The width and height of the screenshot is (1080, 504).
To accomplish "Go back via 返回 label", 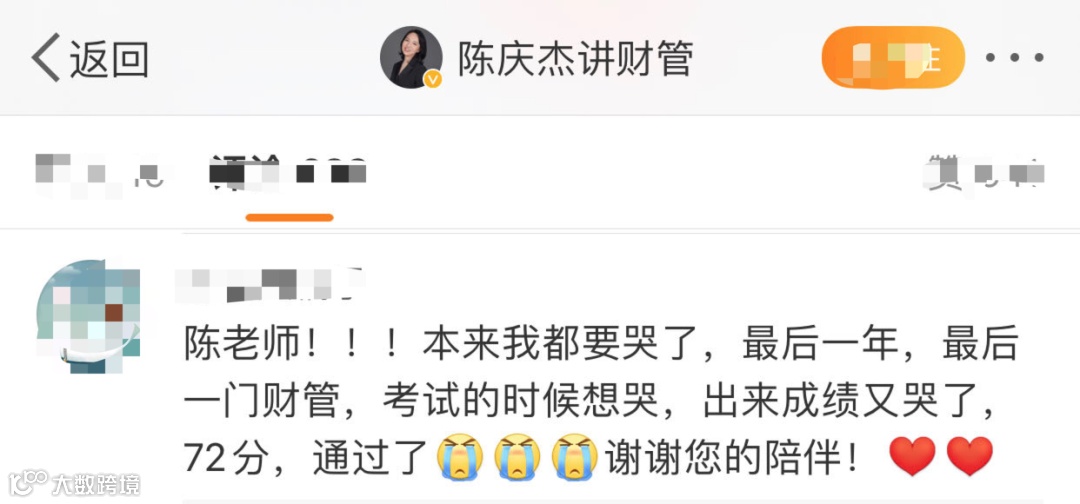I will click(109, 58).
